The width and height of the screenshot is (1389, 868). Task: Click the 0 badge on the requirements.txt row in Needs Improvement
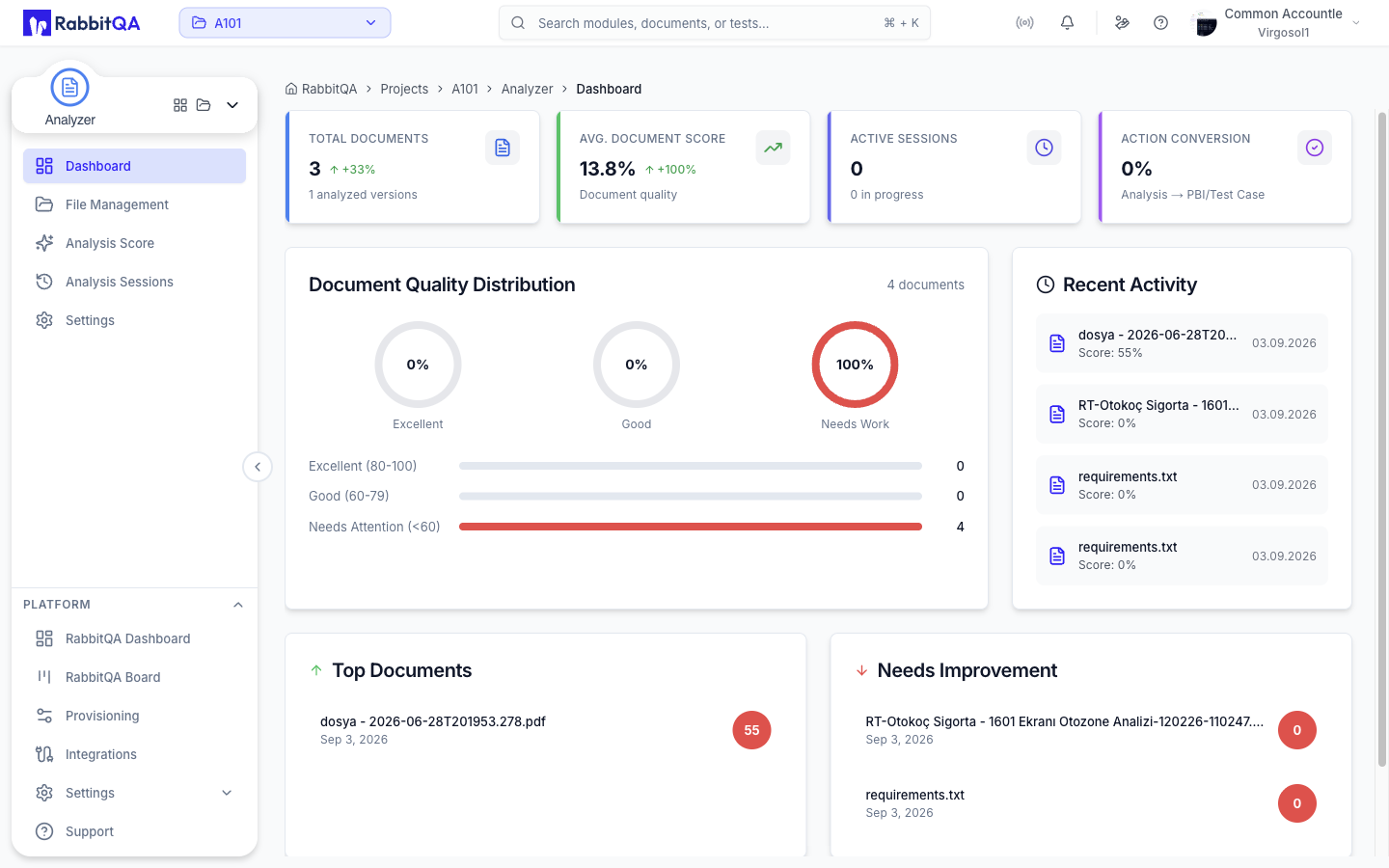coord(1296,803)
